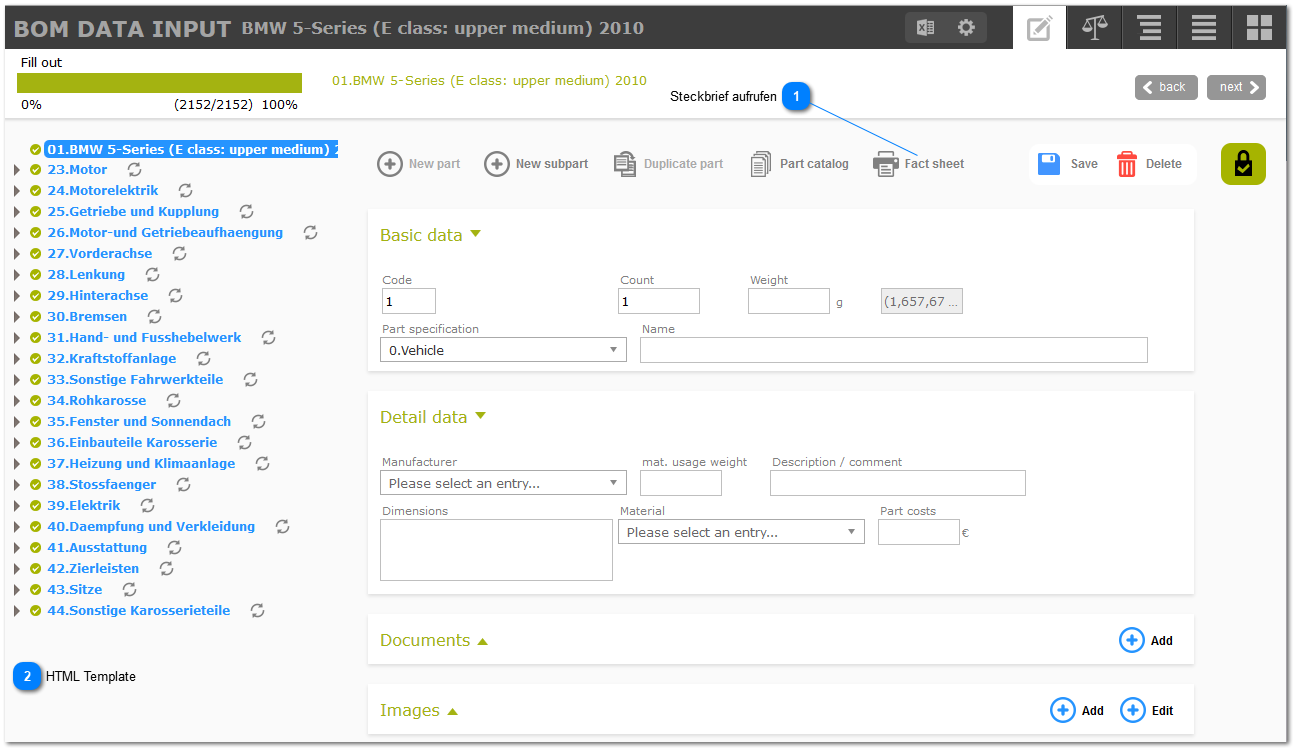Click the Dimensions text area
The image size is (1296, 751).
(x=496, y=550)
